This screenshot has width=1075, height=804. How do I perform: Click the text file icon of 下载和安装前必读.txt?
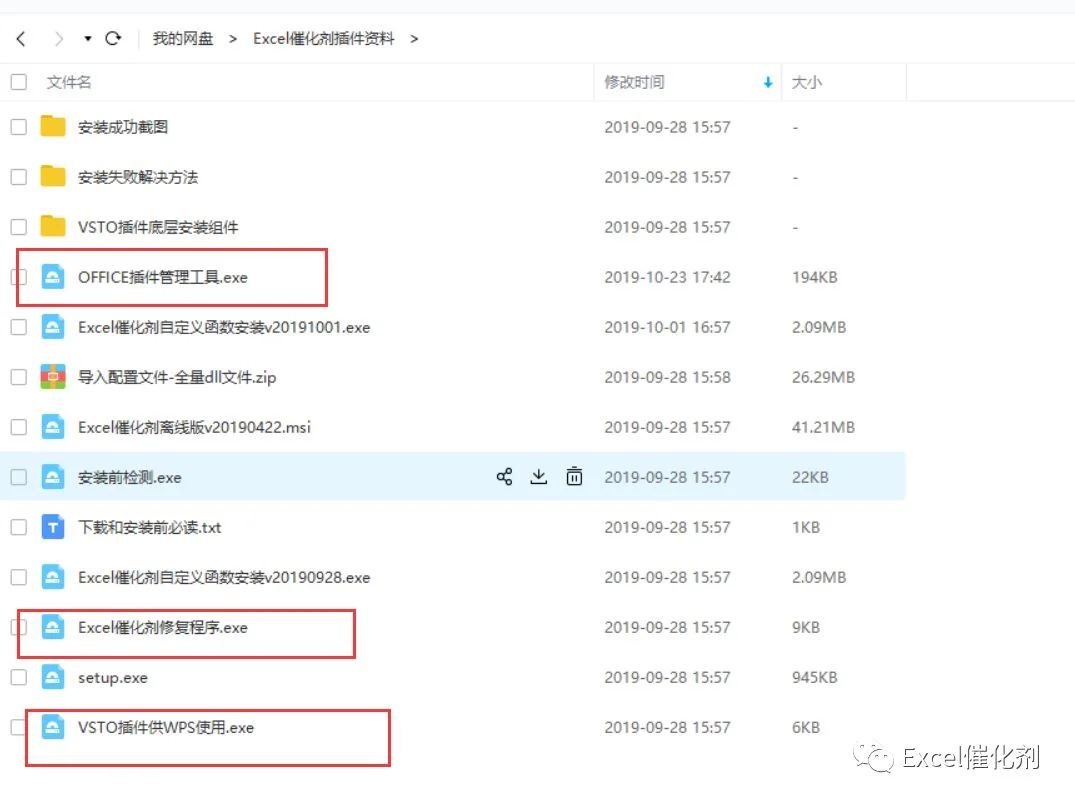point(53,527)
